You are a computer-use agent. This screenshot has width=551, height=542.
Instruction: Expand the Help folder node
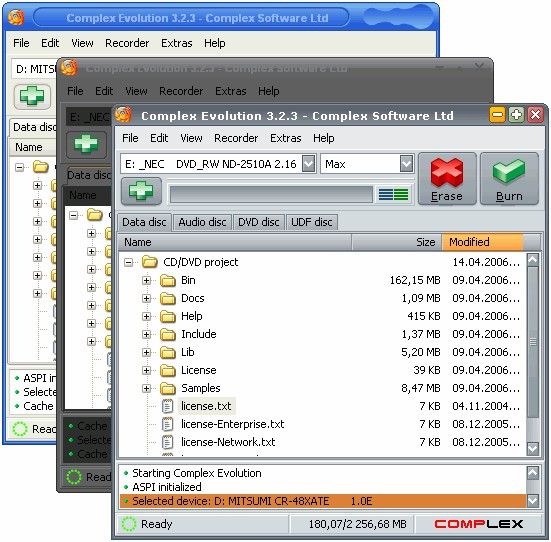(146, 316)
